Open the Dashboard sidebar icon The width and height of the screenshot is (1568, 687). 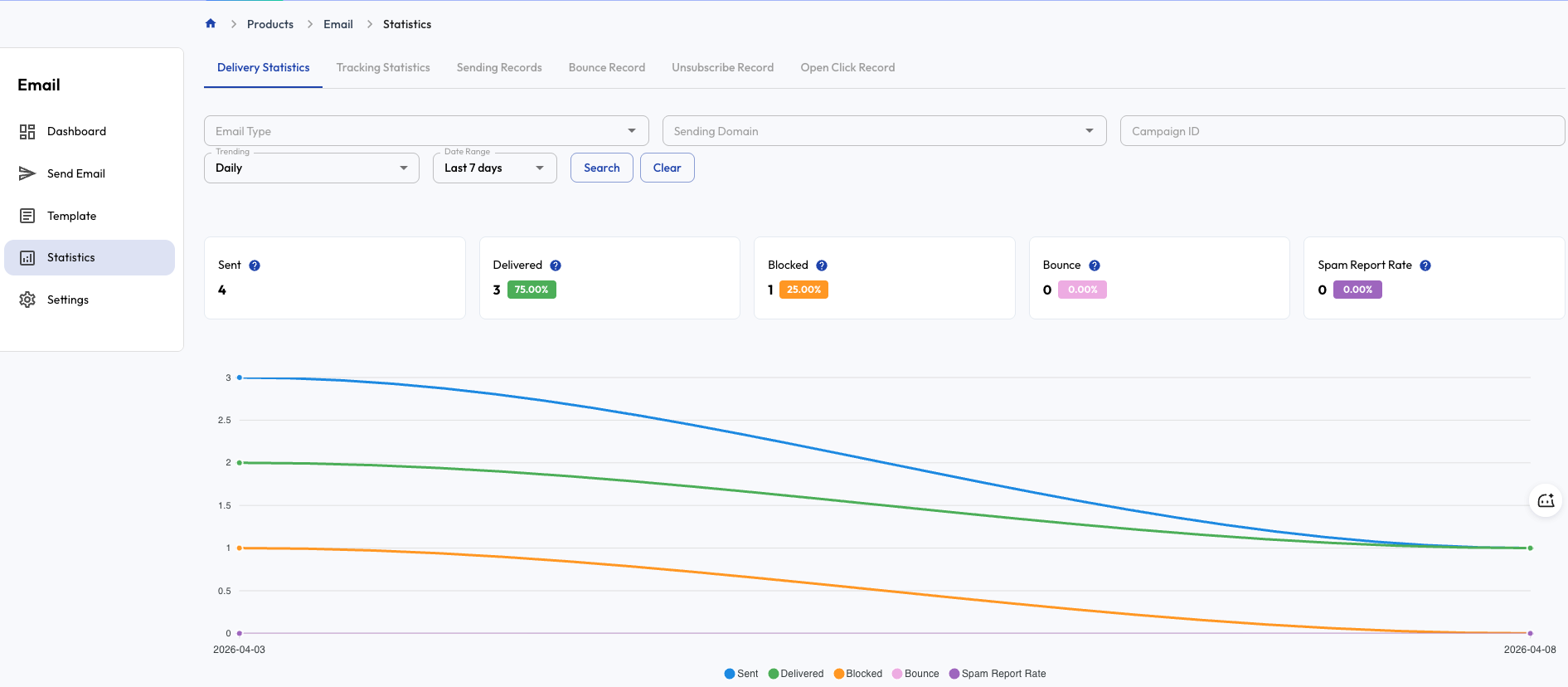tap(27, 132)
